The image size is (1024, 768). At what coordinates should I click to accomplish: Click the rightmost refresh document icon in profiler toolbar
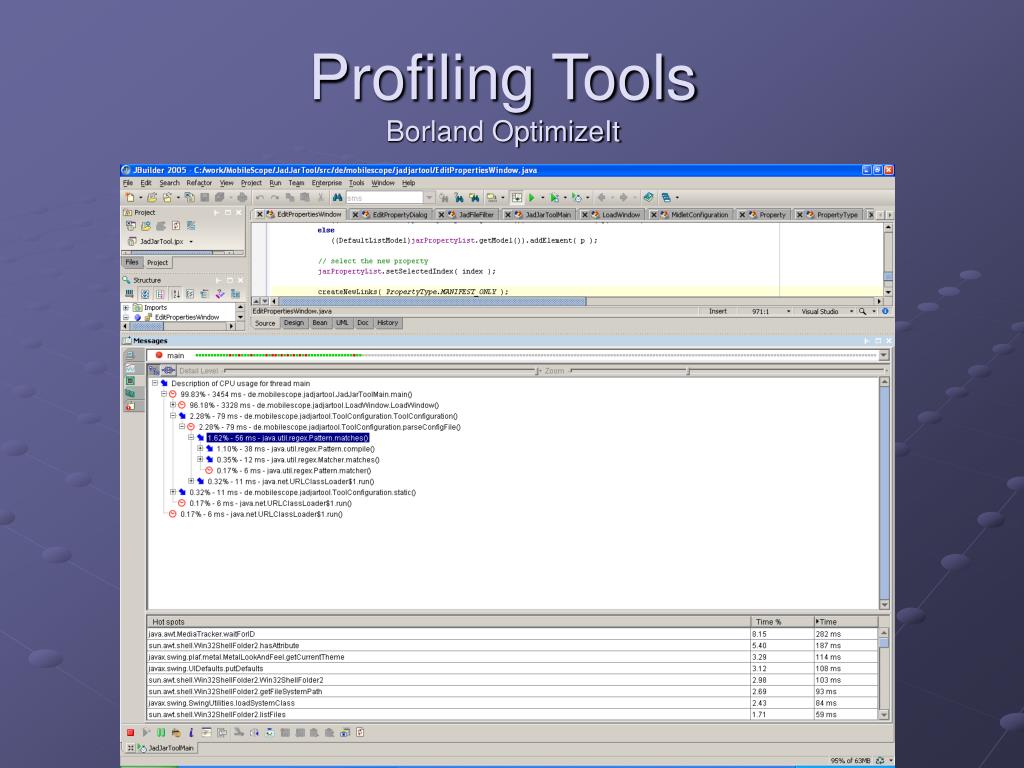pos(360,733)
